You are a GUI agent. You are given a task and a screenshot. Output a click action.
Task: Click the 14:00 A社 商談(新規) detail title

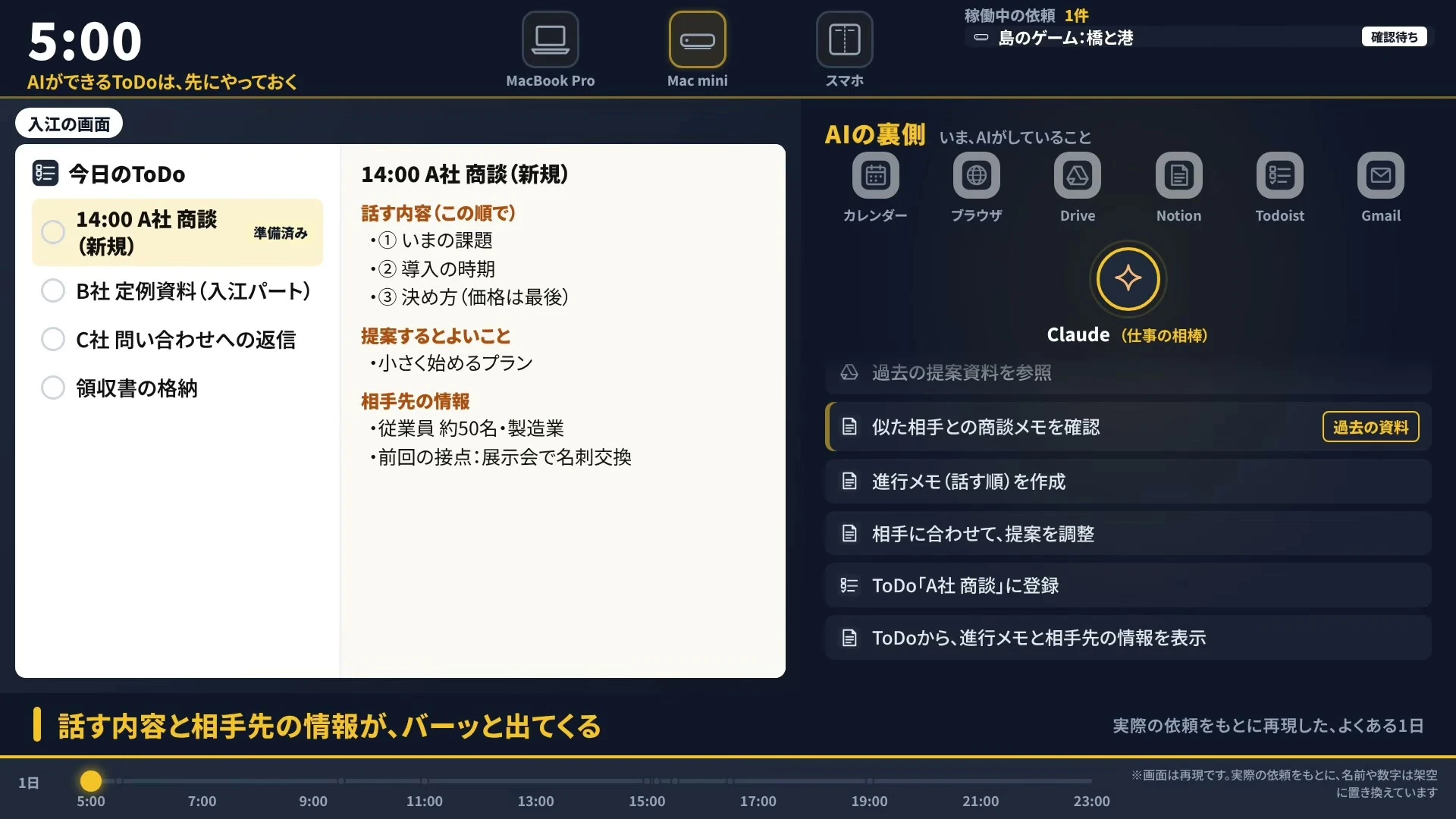pos(465,174)
